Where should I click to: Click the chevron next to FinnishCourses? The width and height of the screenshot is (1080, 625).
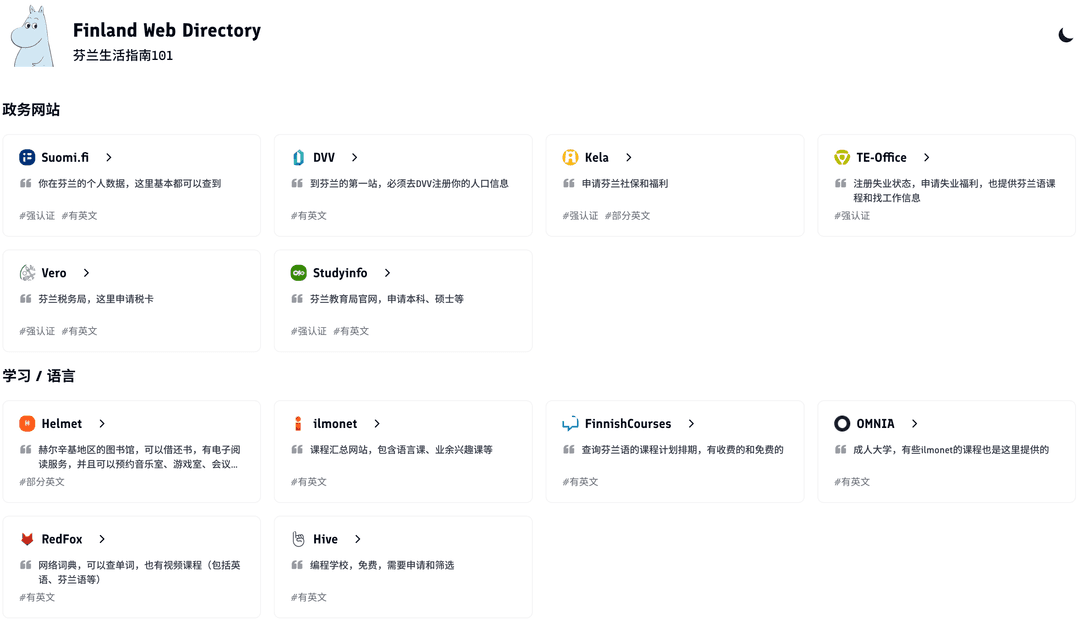click(691, 423)
